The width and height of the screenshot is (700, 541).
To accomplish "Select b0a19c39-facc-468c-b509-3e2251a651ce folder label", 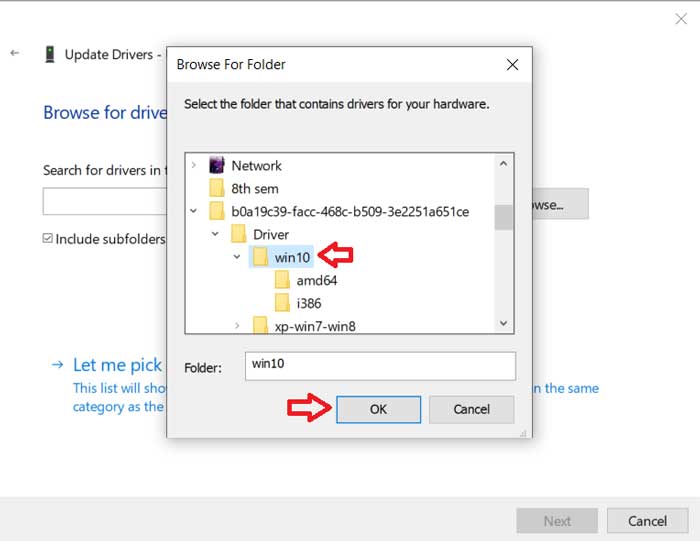I will [x=350, y=212].
